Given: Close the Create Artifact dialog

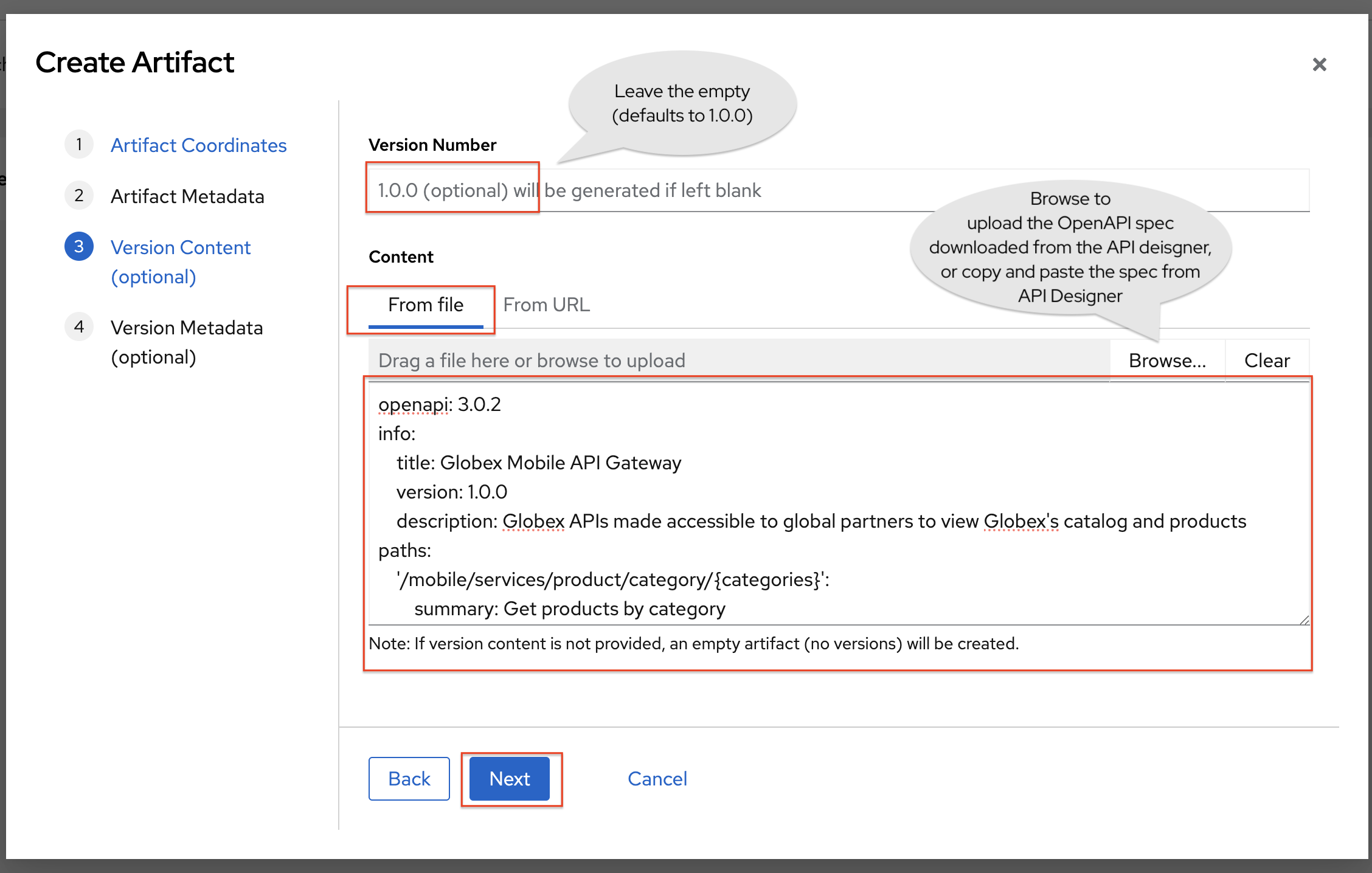Looking at the screenshot, I should coord(1319,64).
